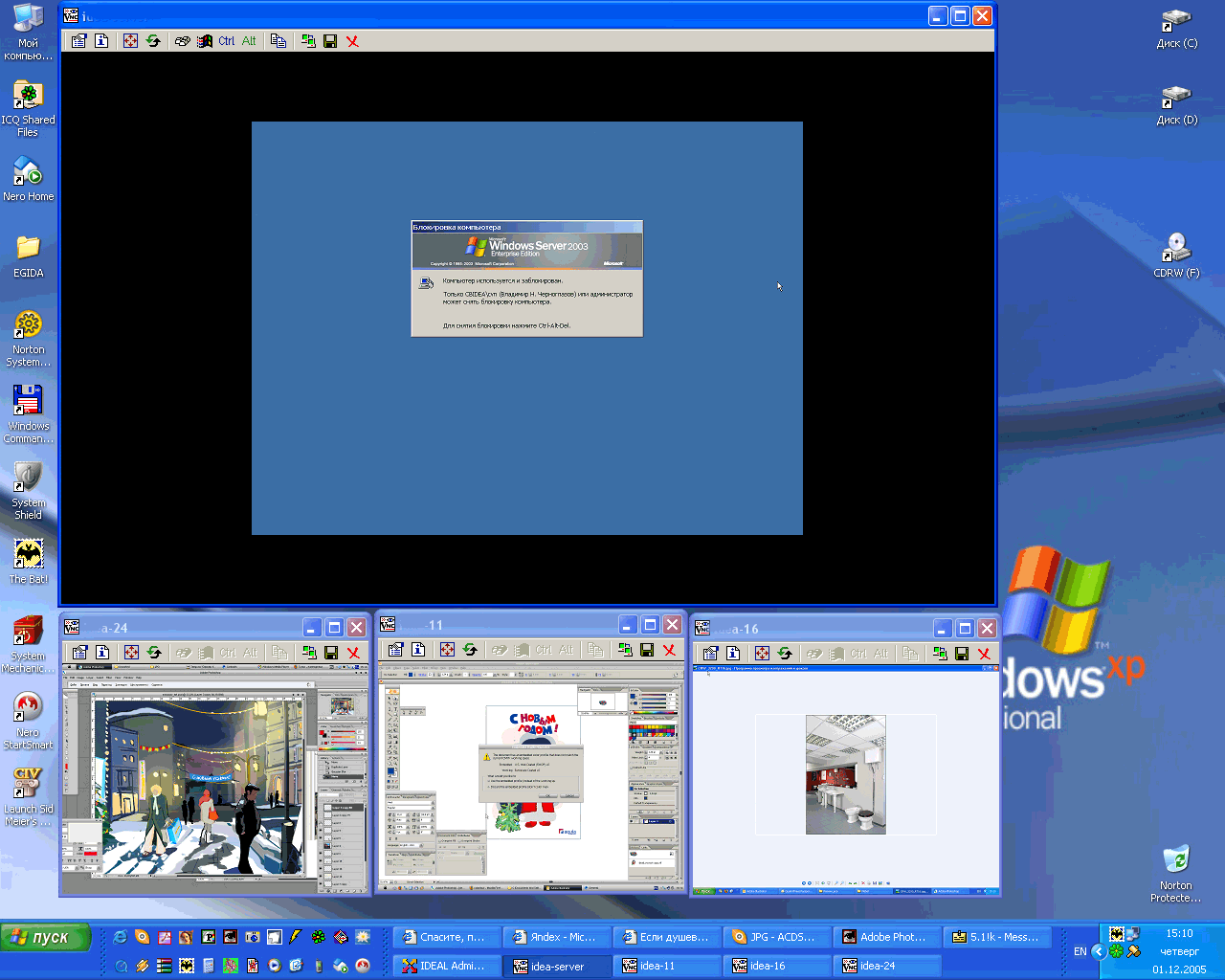Toggle Alt key in the a-16 VNC toolbar
The image size is (1225, 980).
(x=881, y=654)
